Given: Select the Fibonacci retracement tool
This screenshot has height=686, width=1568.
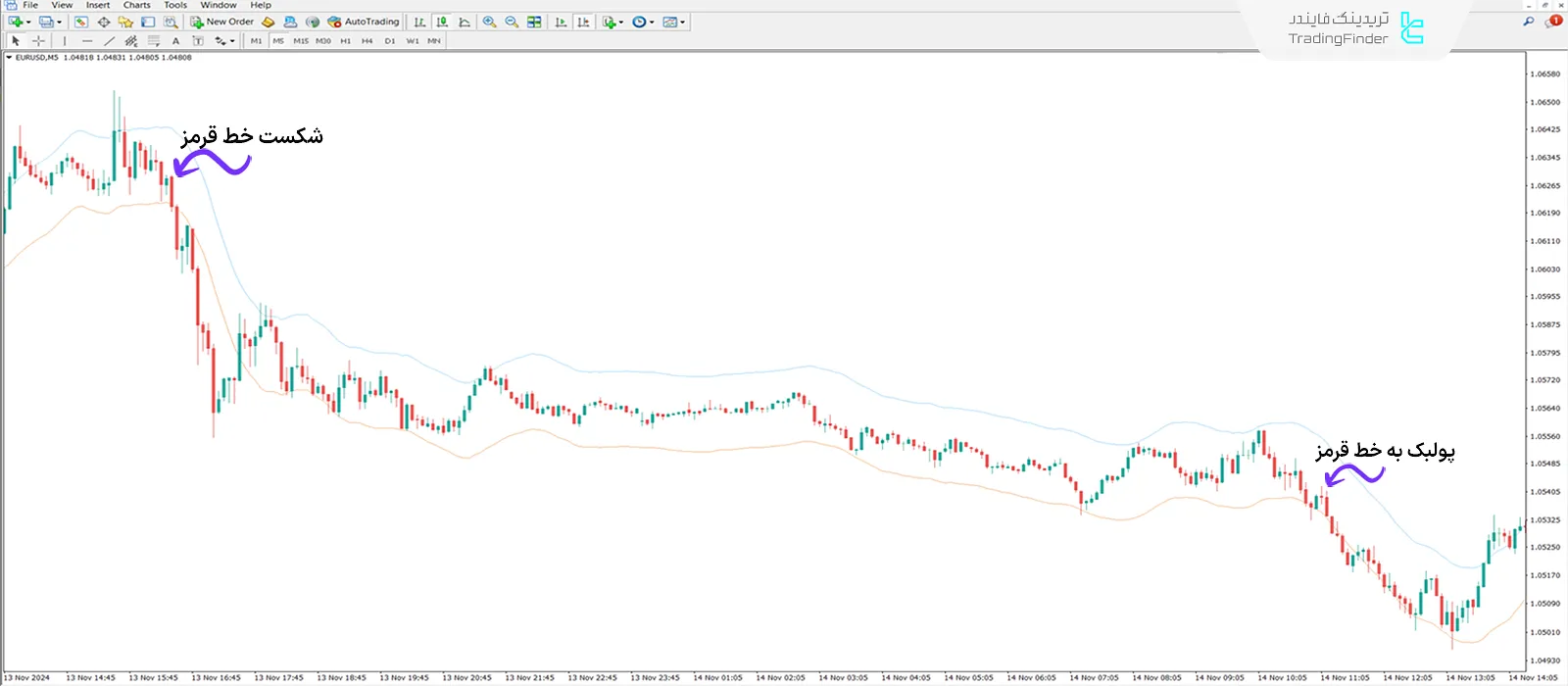Looking at the screenshot, I should 153,41.
